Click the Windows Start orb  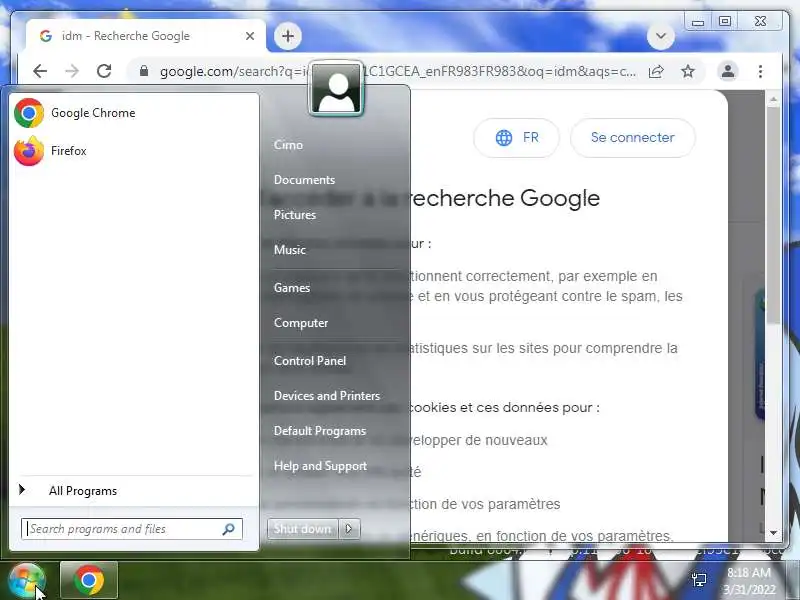(26, 581)
